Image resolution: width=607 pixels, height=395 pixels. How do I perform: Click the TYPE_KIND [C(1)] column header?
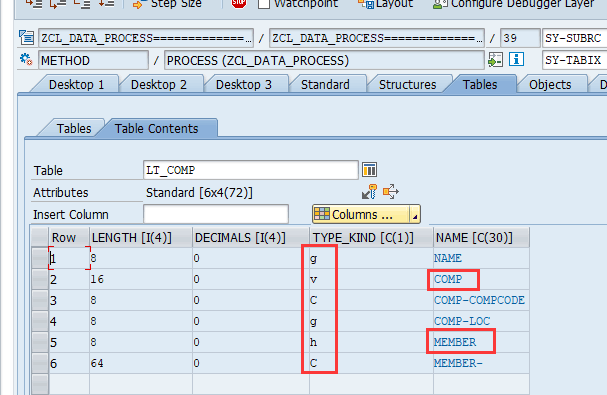371,237
